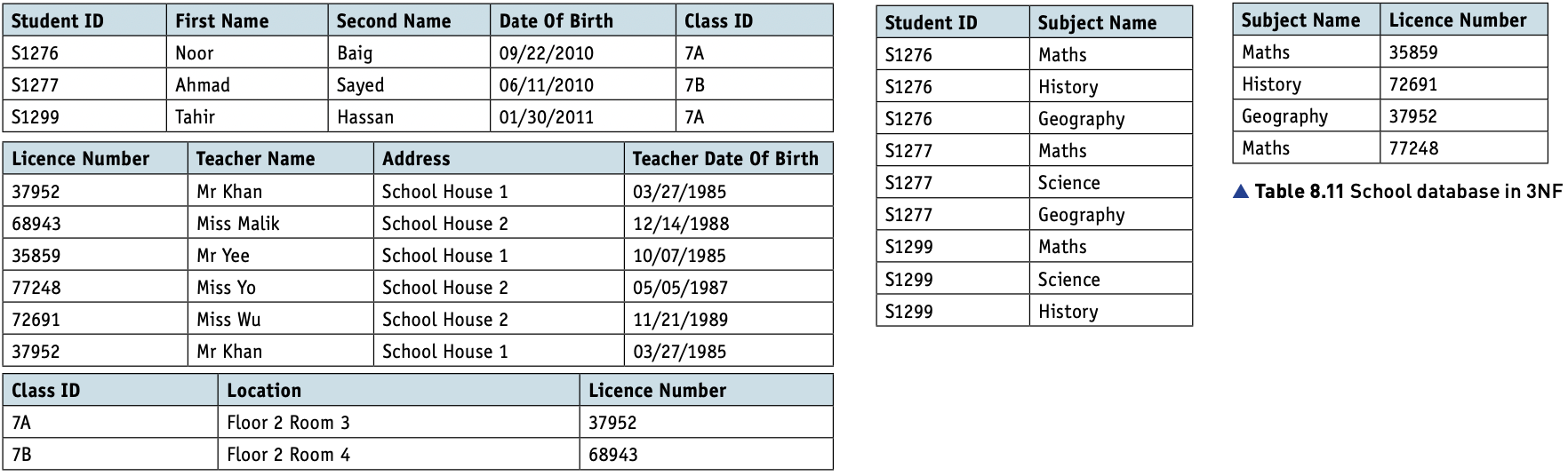The width and height of the screenshot is (1568, 476).
Task: Select the Table 8.11 School database caption text
Action: point(1408,192)
